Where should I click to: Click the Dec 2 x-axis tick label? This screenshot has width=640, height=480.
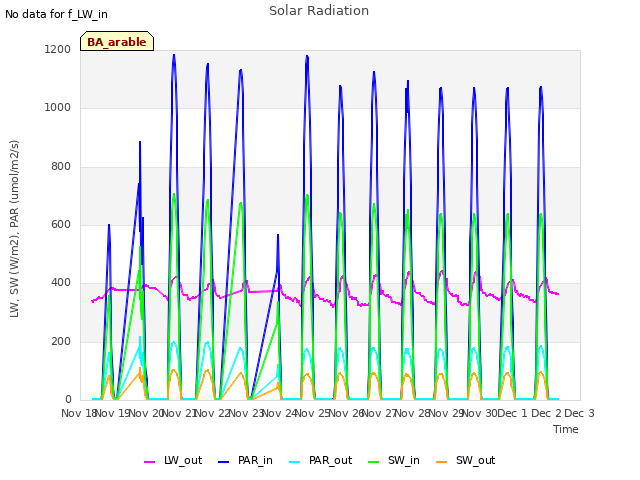[546, 413]
